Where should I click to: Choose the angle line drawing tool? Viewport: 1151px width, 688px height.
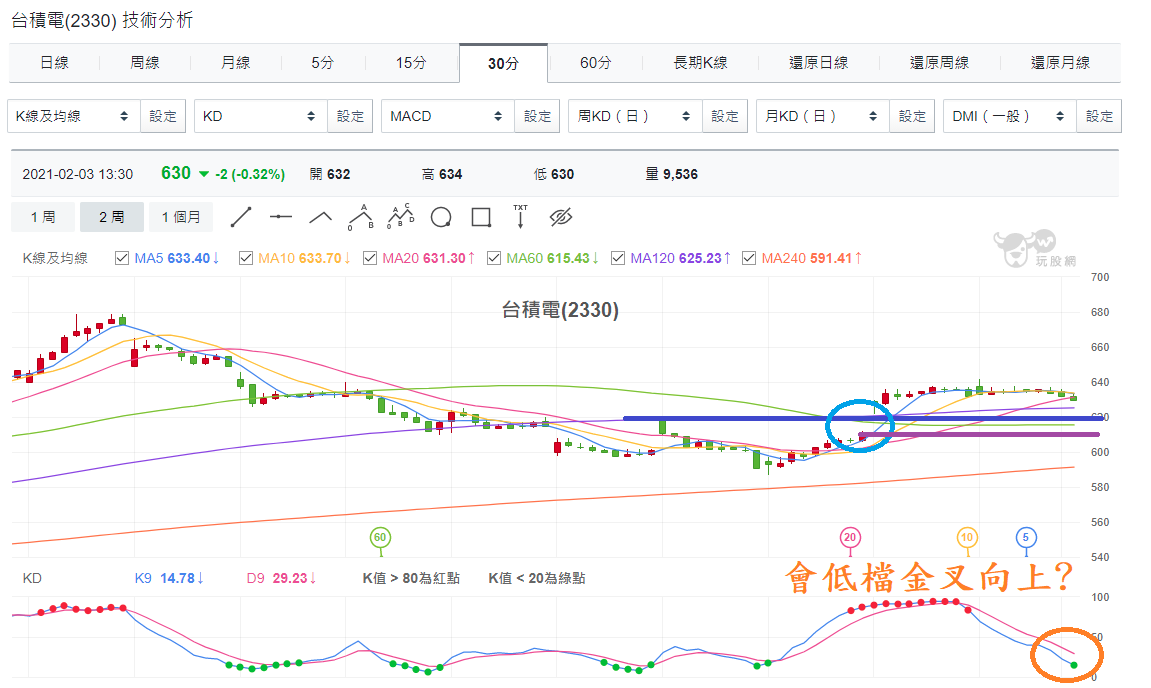[x=320, y=217]
